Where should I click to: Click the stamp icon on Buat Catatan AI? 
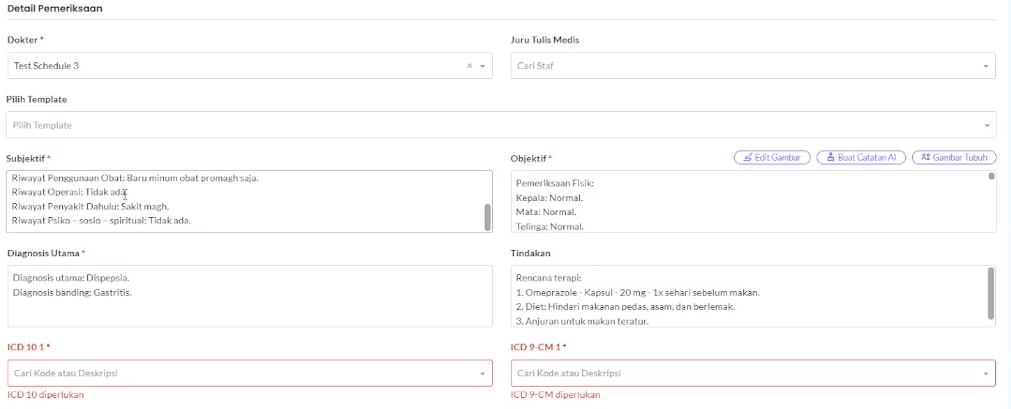[829, 158]
